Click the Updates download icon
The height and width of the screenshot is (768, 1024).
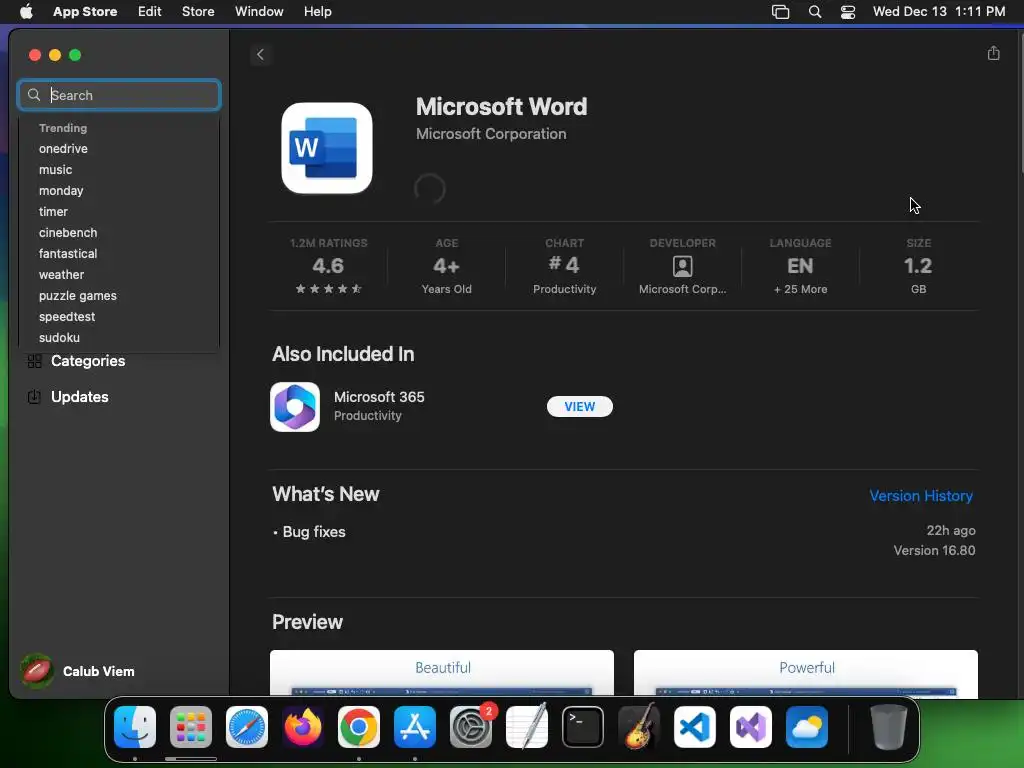coord(35,397)
